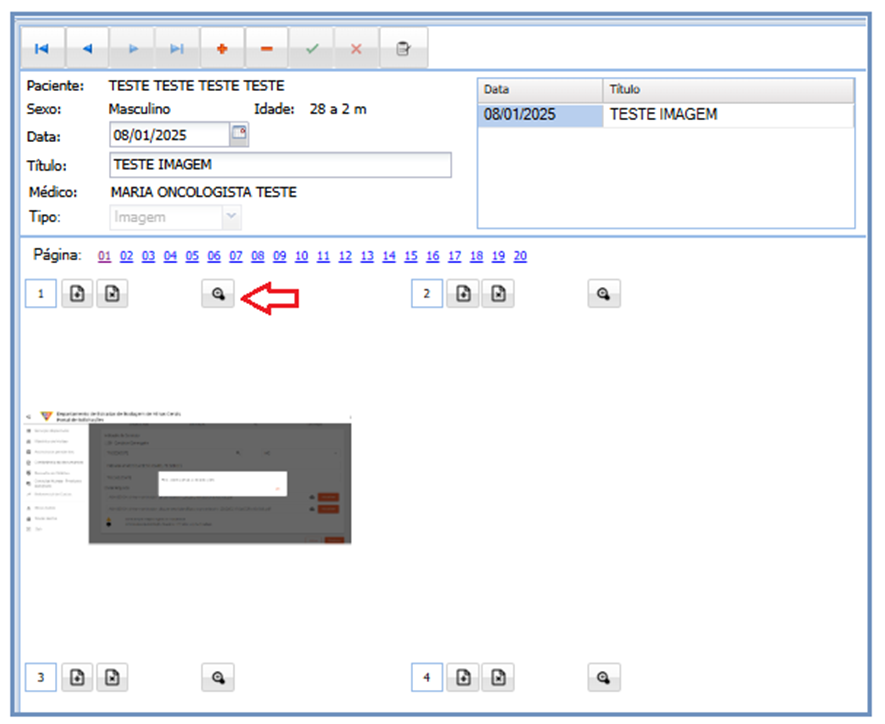Open page 09 link
The image size is (885, 724).
coord(280,256)
